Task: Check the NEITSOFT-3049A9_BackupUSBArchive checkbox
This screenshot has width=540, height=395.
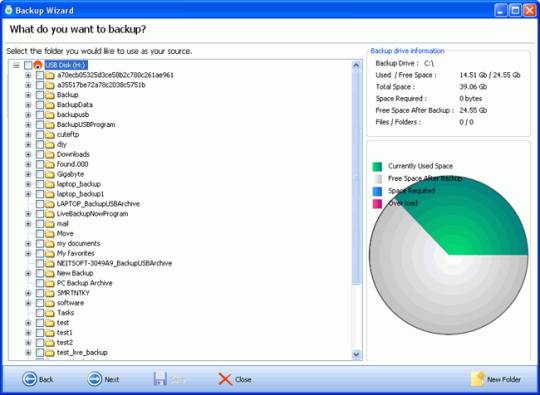Action: [x=40, y=263]
